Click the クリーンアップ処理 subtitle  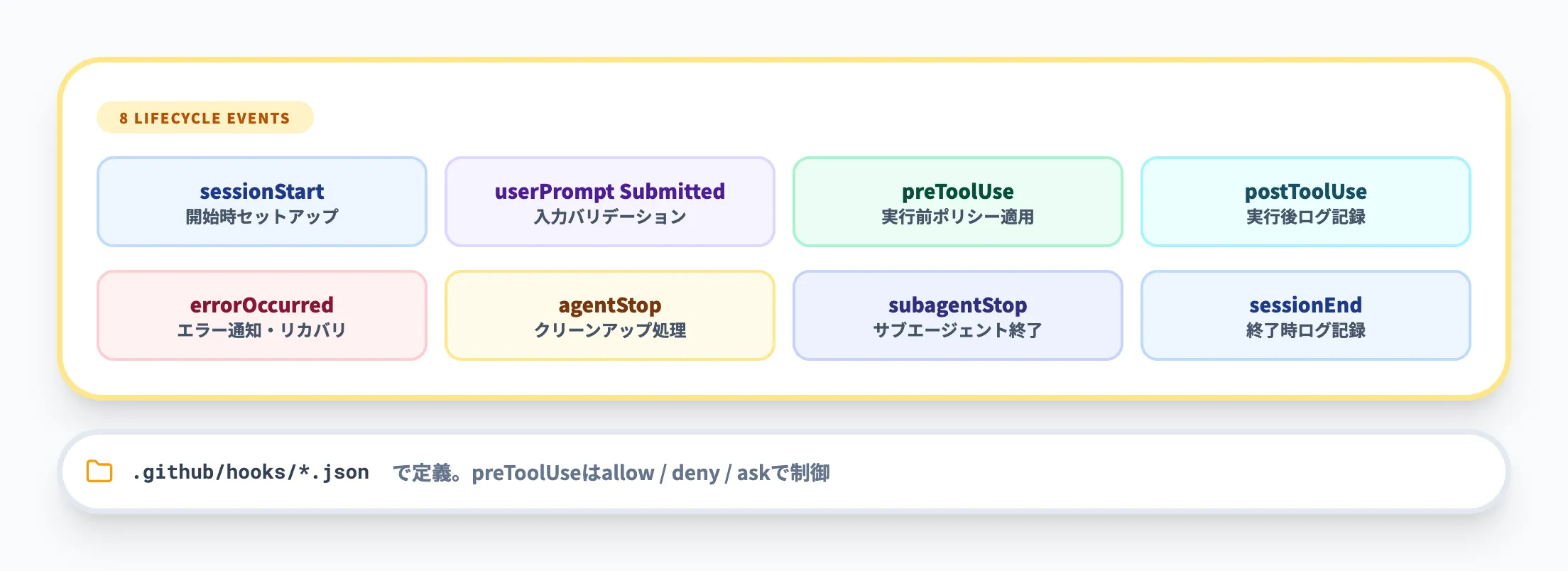[609, 330]
